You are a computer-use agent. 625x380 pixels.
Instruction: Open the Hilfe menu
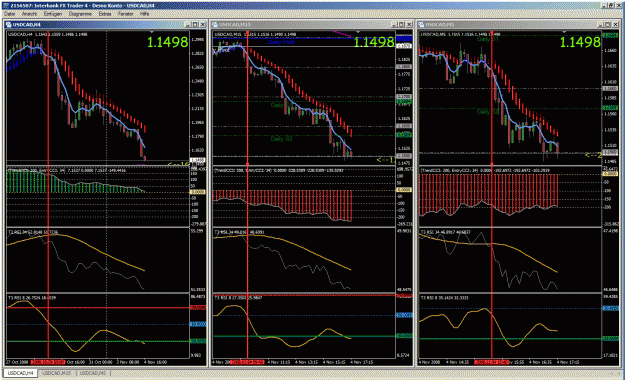click(144, 14)
